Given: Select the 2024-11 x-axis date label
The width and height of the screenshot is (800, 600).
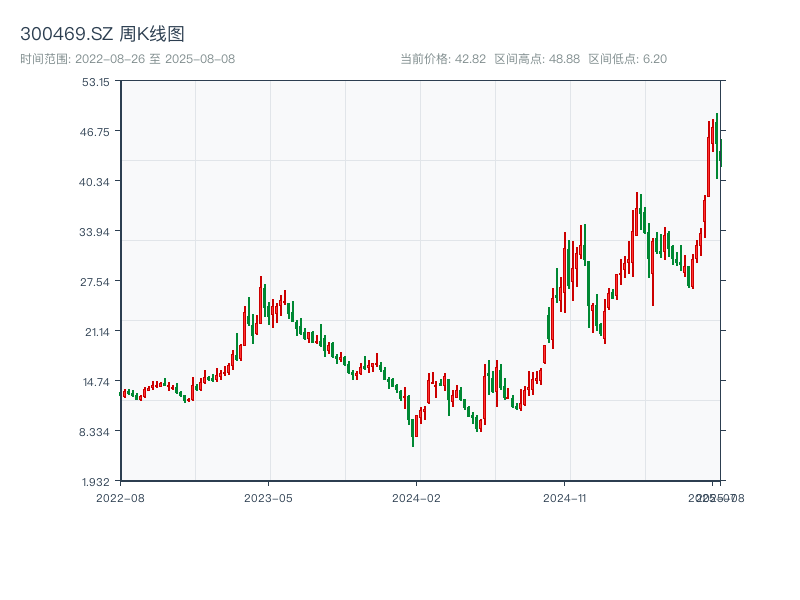Looking at the screenshot, I should pyautogui.click(x=564, y=497).
